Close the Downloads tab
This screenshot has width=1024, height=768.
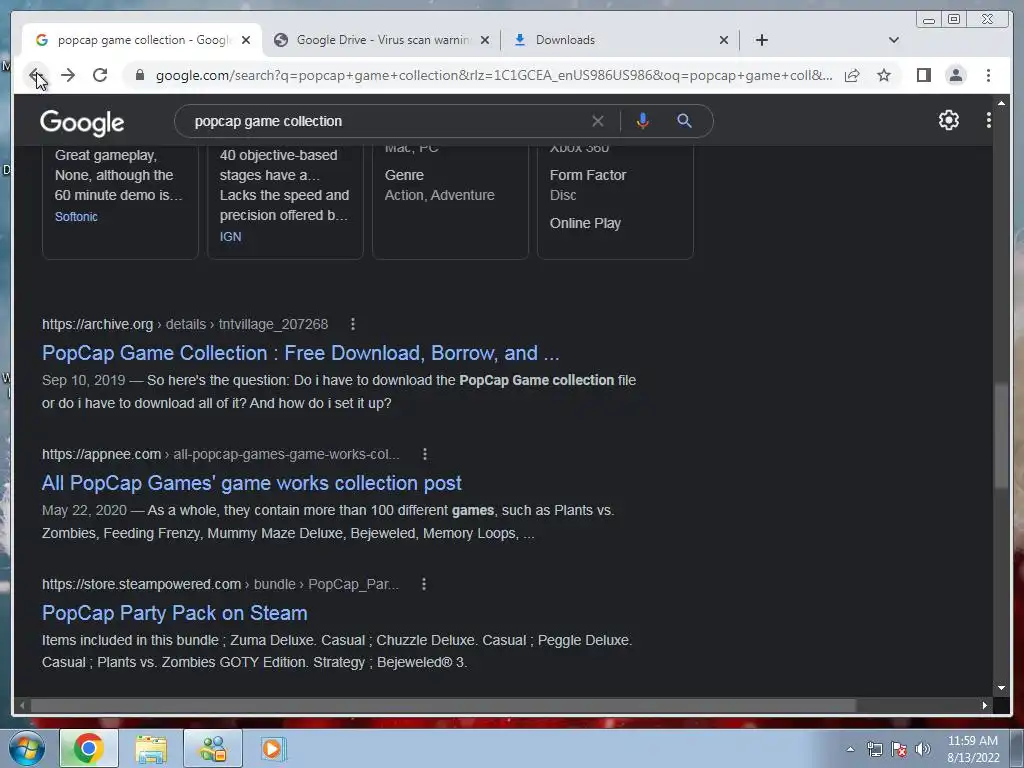pos(724,40)
